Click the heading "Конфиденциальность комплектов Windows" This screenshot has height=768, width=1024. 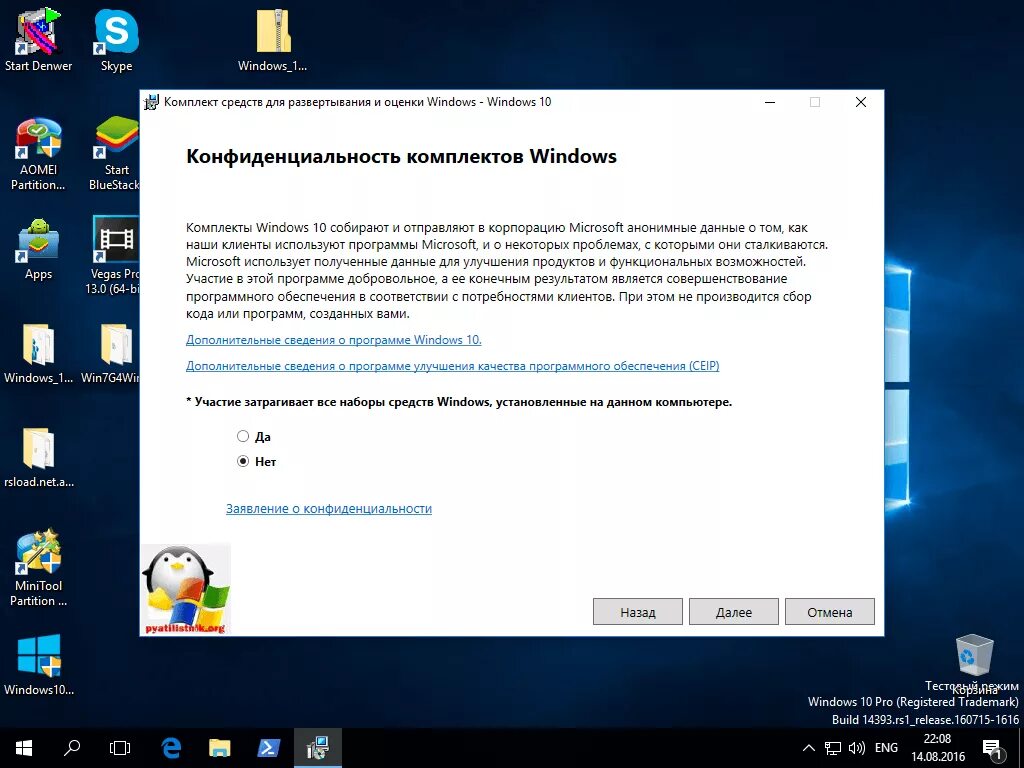401,157
